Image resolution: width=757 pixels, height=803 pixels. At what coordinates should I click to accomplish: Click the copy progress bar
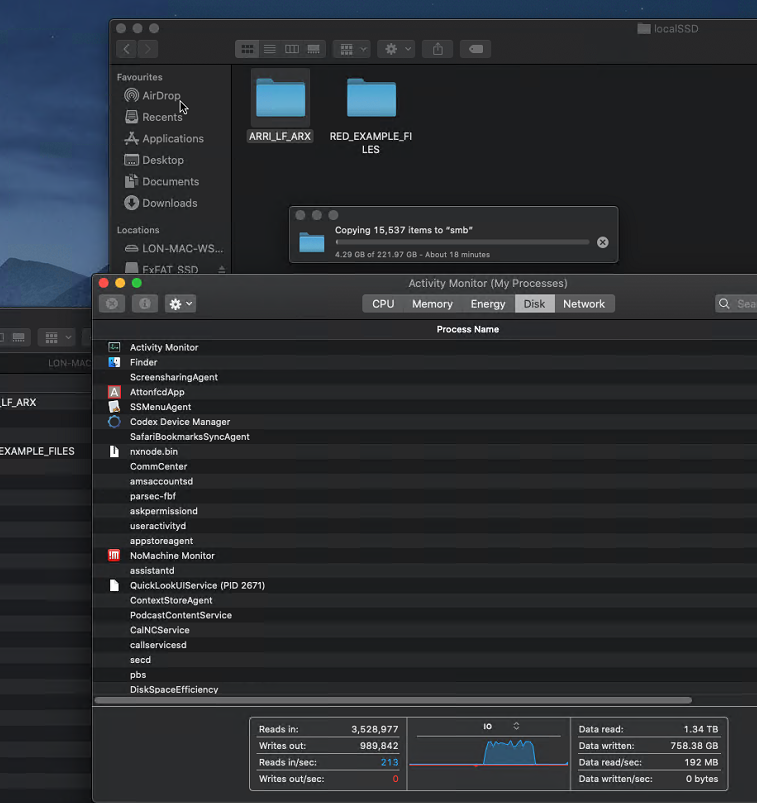click(x=462, y=242)
